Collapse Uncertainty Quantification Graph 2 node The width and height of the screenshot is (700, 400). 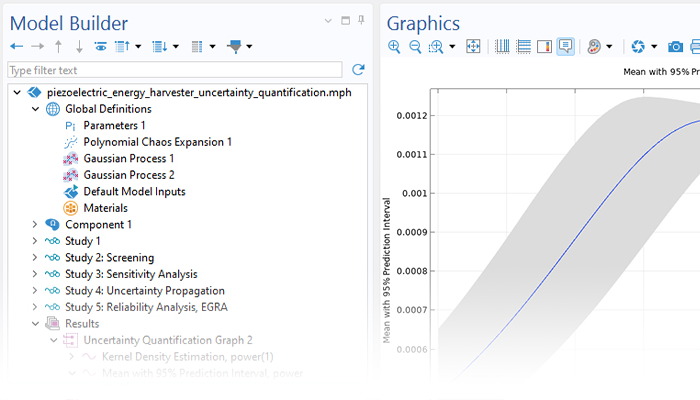pyautogui.click(x=54, y=340)
